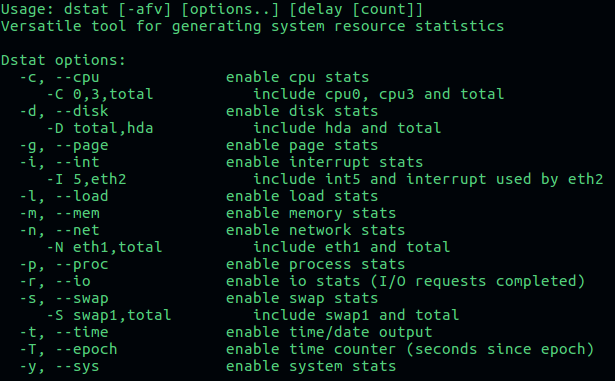Image resolution: width=615 pixels, height=381 pixels.
Task: Click the '--int' option text
Action: [77, 162]
